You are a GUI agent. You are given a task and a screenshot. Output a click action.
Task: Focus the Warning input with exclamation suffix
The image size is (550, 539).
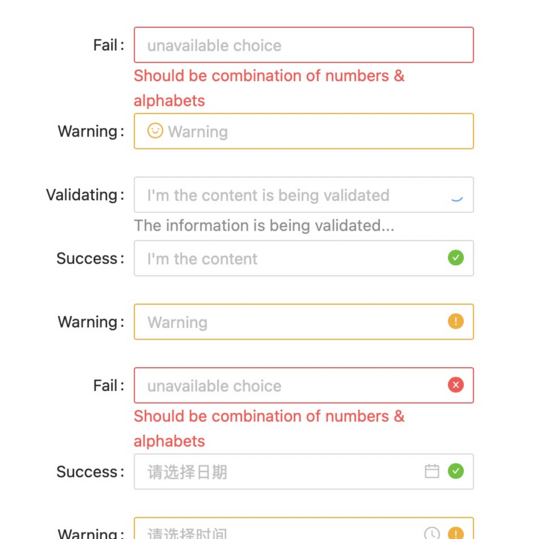pos(304,322)
